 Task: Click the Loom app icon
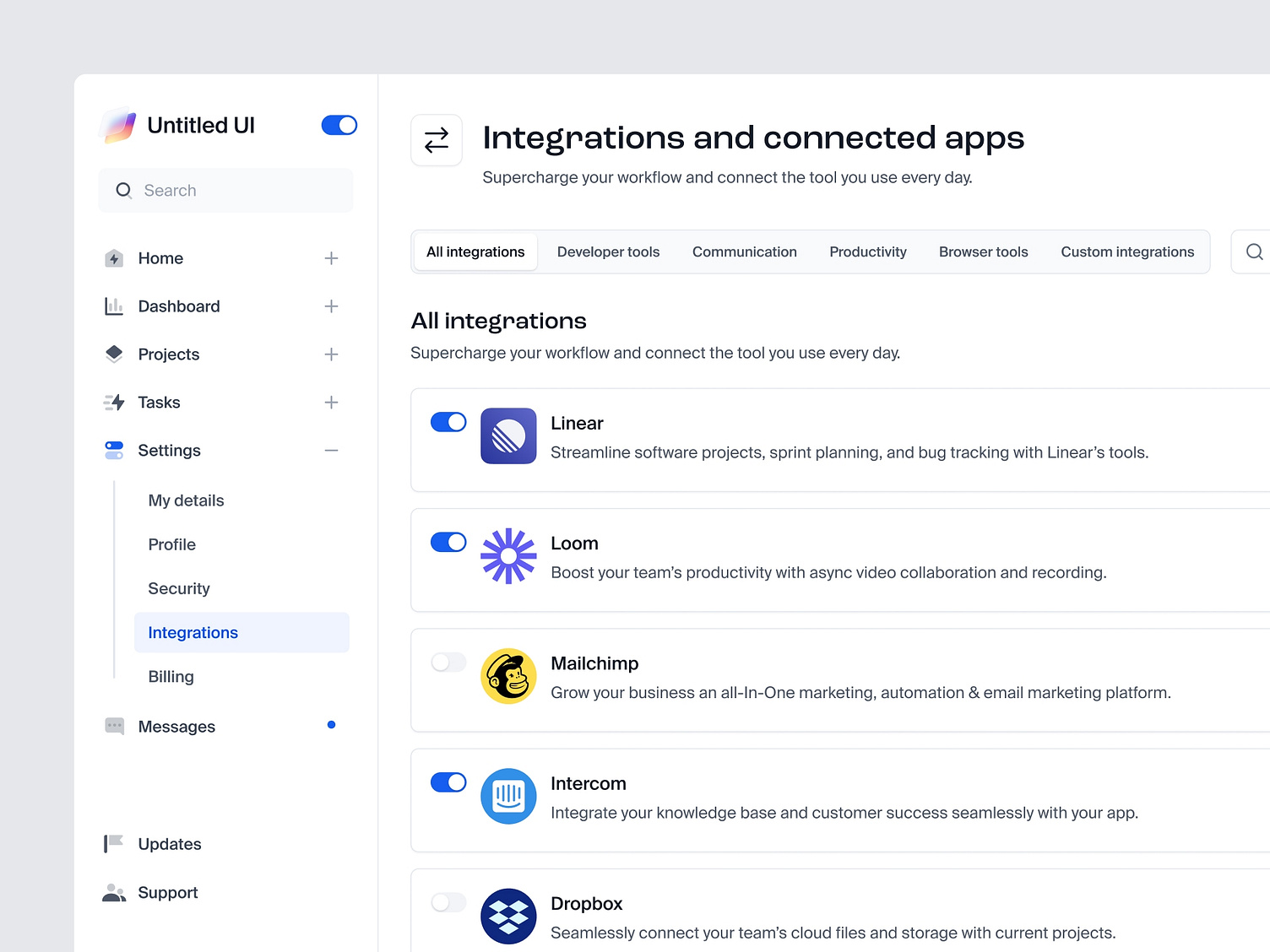point(508,555)
